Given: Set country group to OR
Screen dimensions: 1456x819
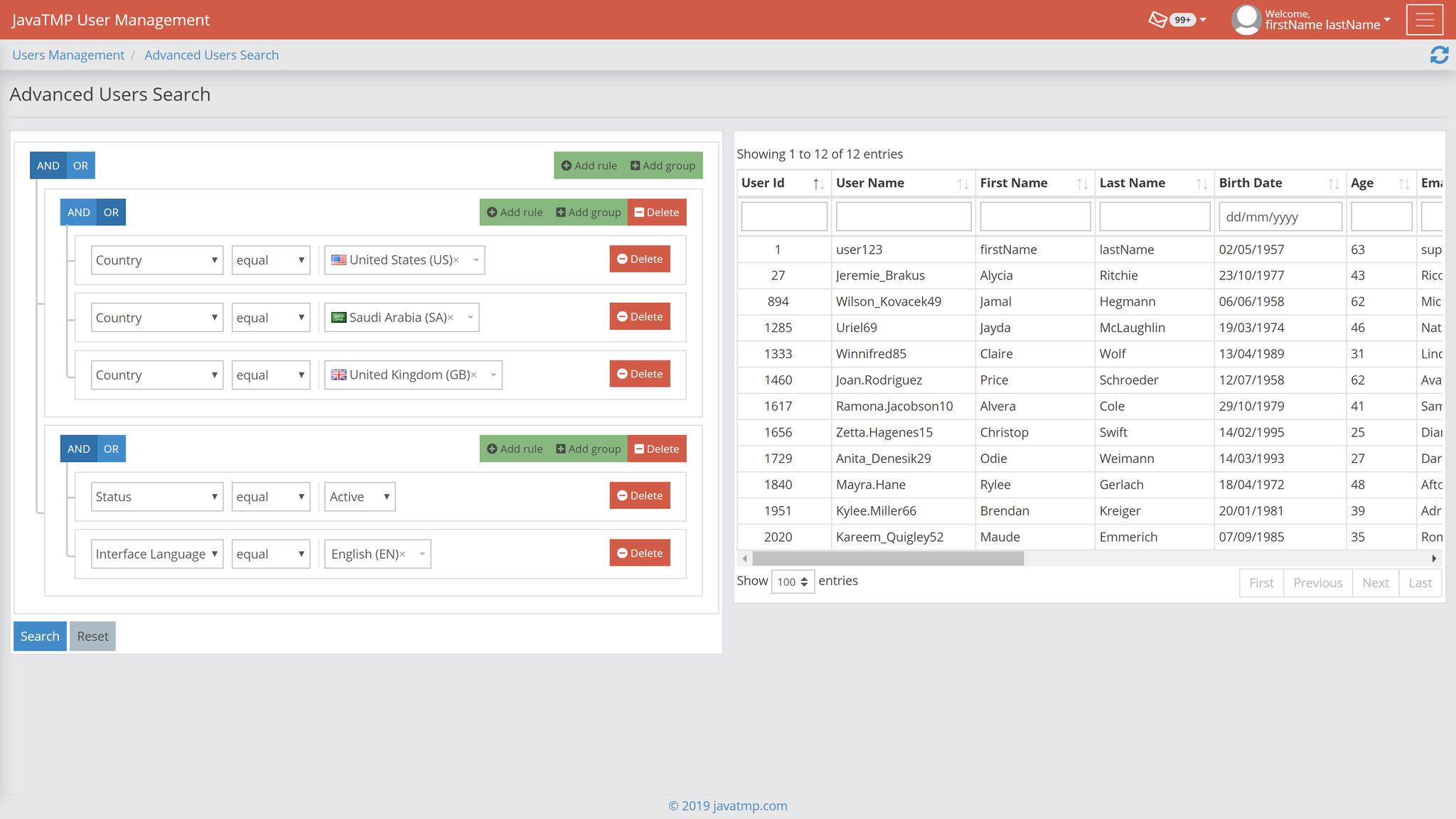Looking at the screenshot, I should pyautogui.click(x=112, y=212).
